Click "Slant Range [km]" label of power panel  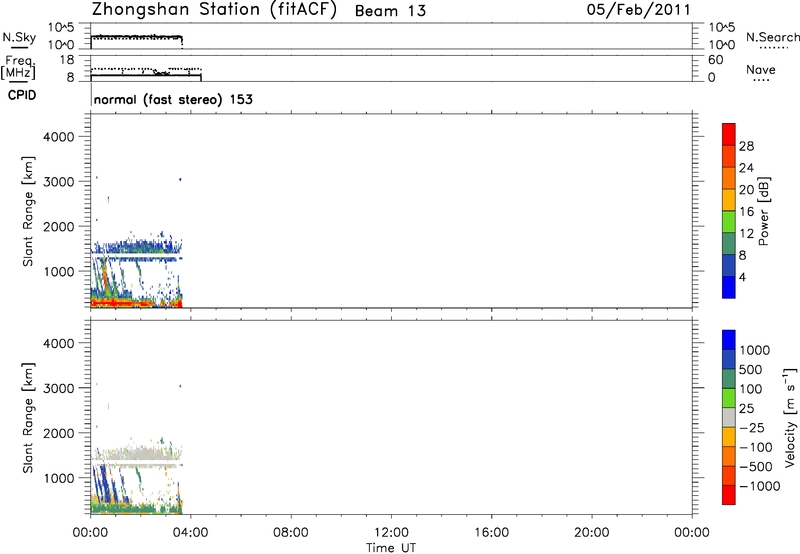pos(28,211)
